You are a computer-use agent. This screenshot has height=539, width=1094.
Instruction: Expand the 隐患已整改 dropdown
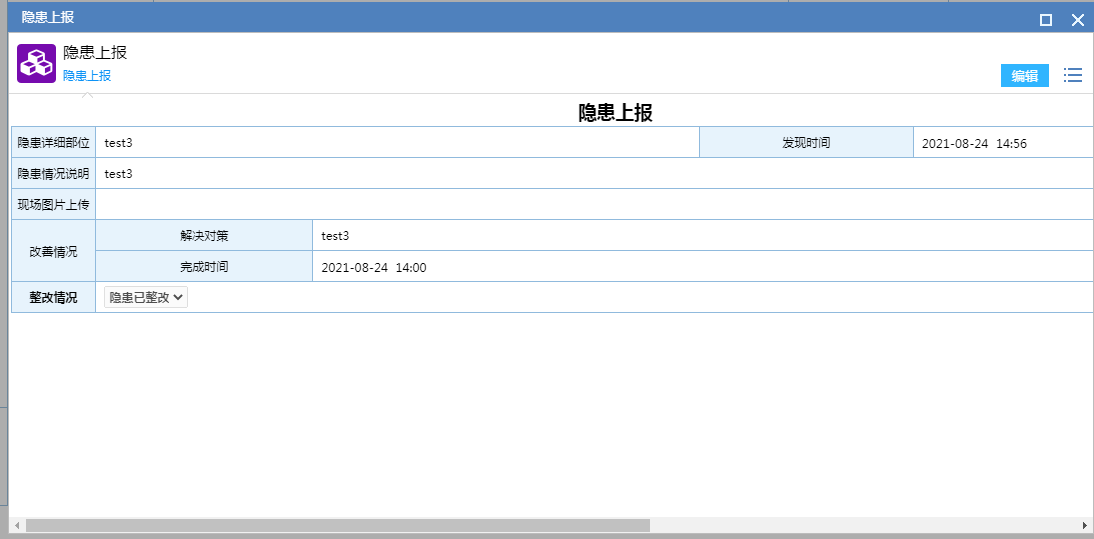tap(146, 297)
